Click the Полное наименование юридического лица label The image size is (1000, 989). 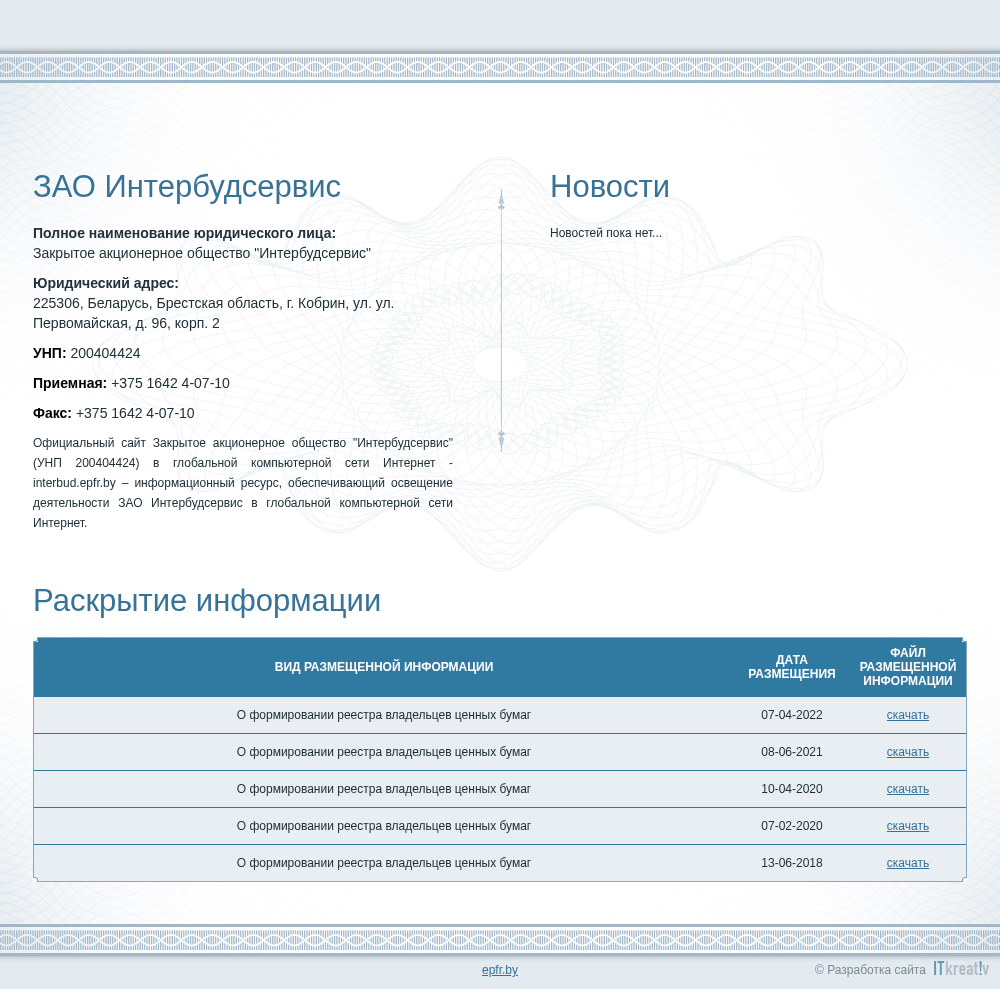184,233
